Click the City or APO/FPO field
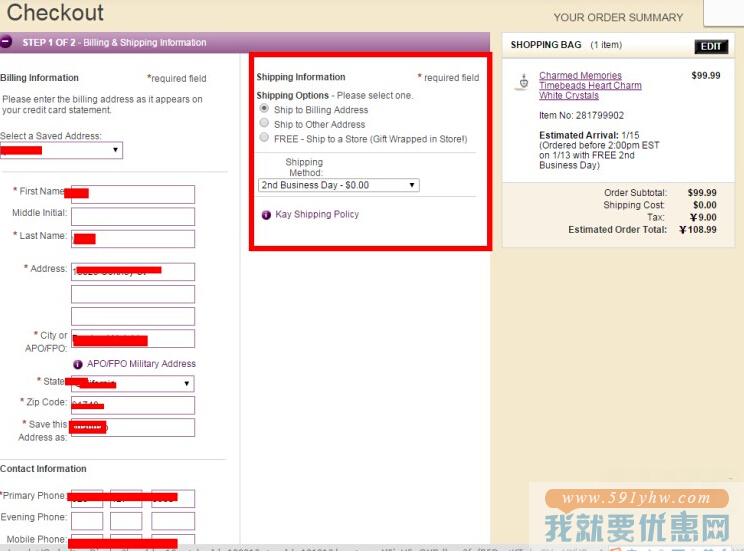 click(x=133, y=339)
